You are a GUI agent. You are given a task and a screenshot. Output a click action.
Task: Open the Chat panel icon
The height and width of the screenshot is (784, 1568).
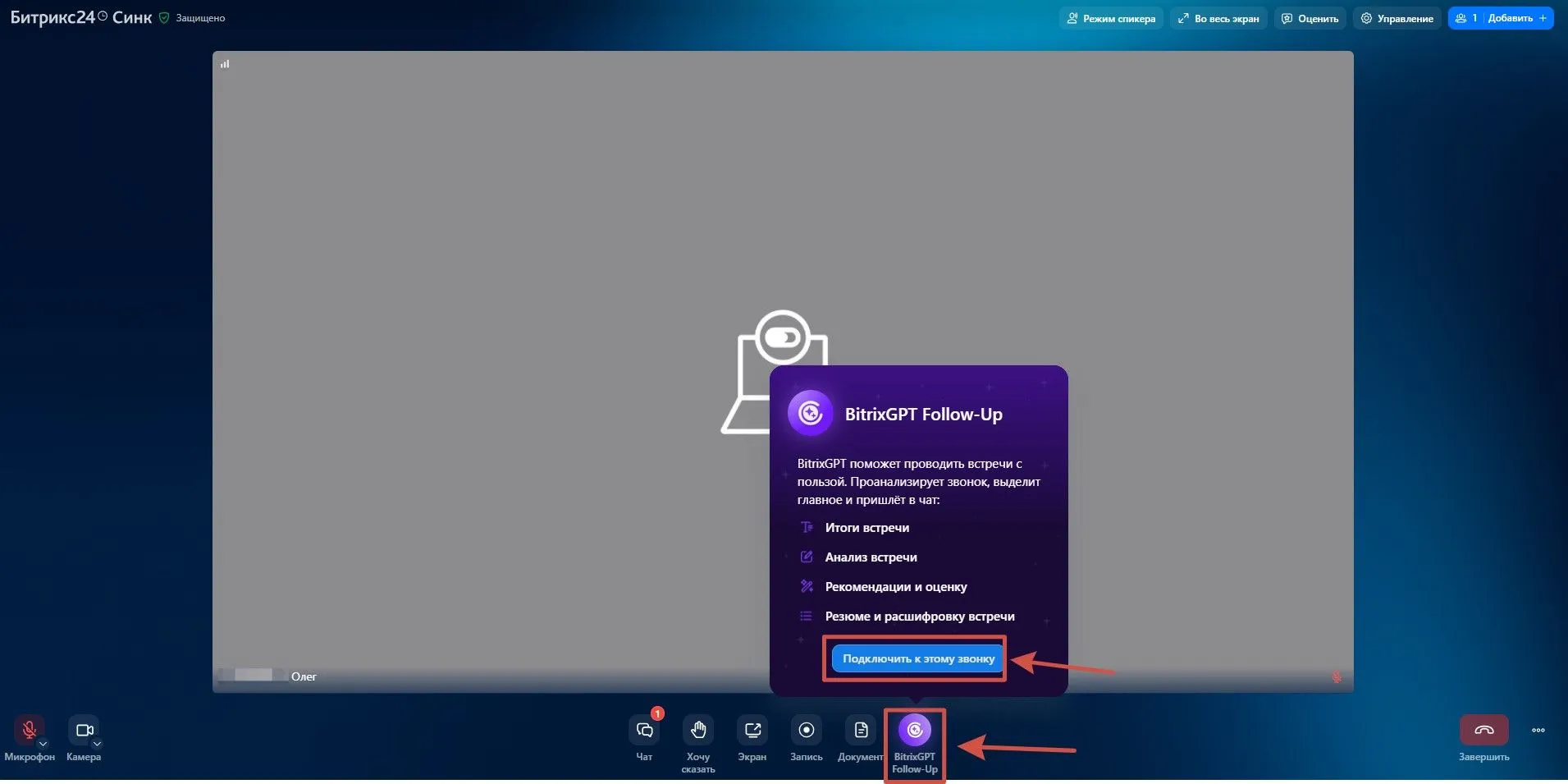coord(644,730)
